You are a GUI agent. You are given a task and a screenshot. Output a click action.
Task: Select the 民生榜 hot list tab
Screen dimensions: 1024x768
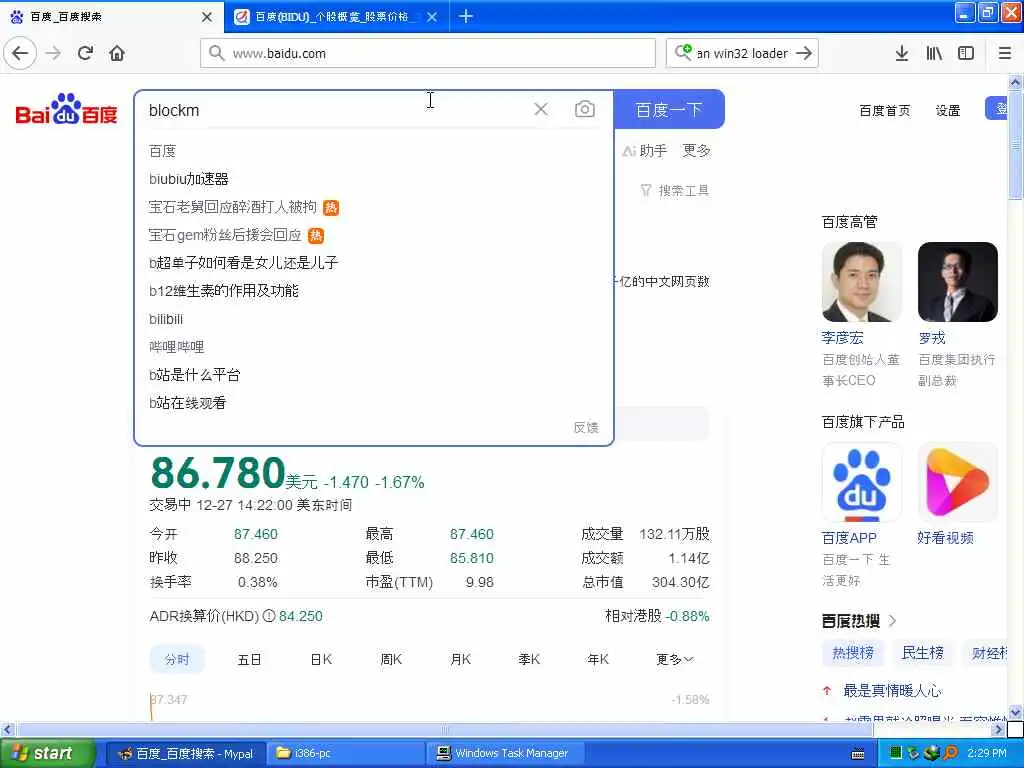pos(923,652)
